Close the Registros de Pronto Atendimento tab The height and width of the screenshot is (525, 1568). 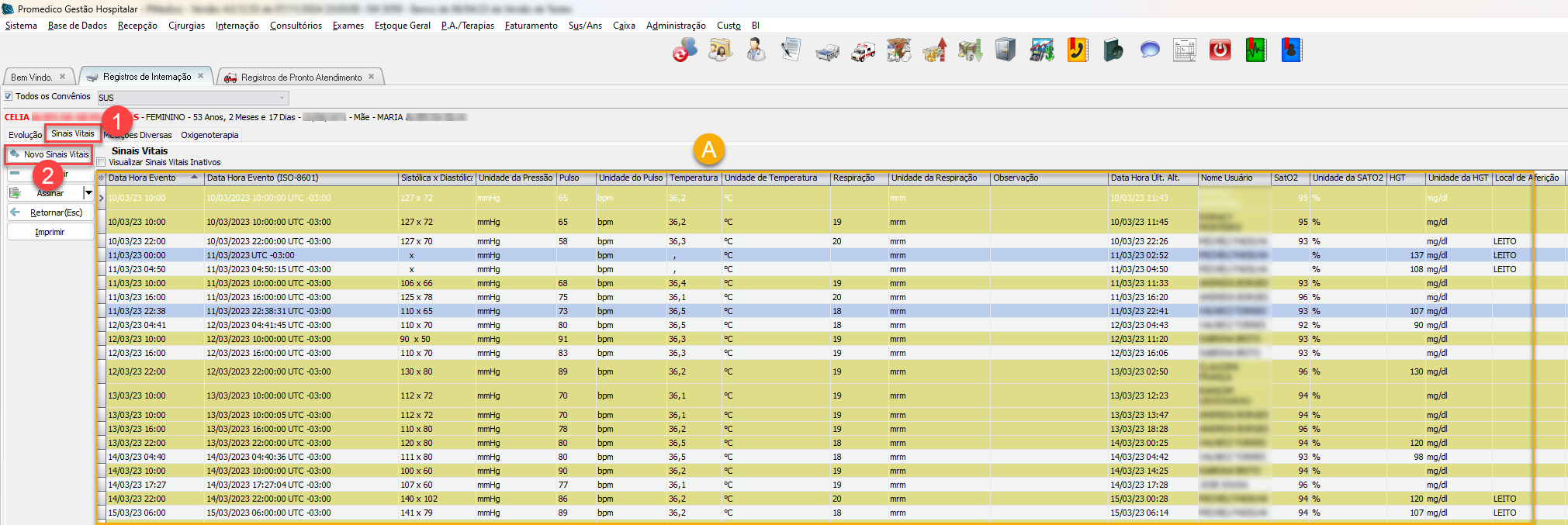(x=371, y=77)
